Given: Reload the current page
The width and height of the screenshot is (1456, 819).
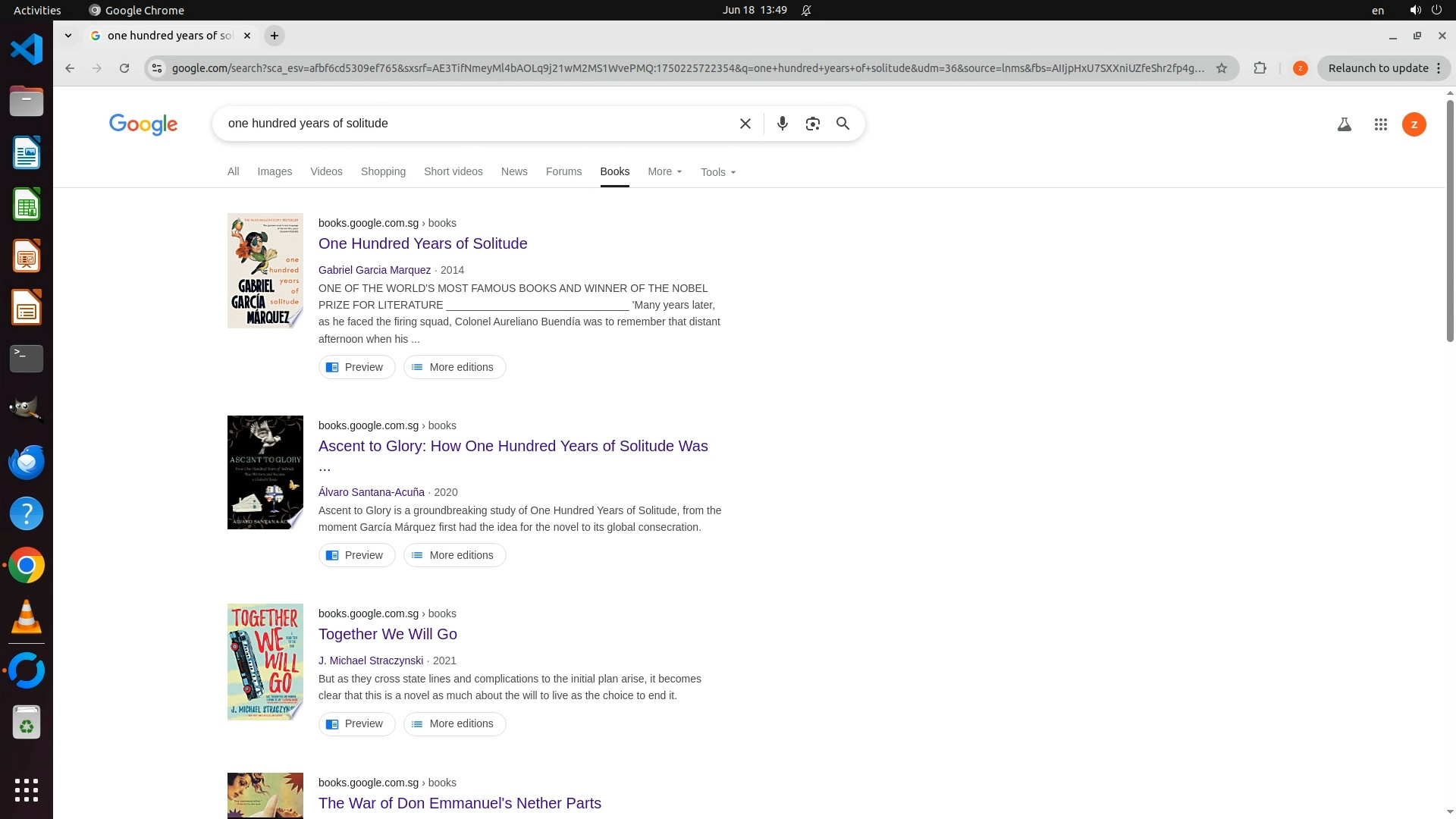Looking at the screenshot, I should coord(124,68).
